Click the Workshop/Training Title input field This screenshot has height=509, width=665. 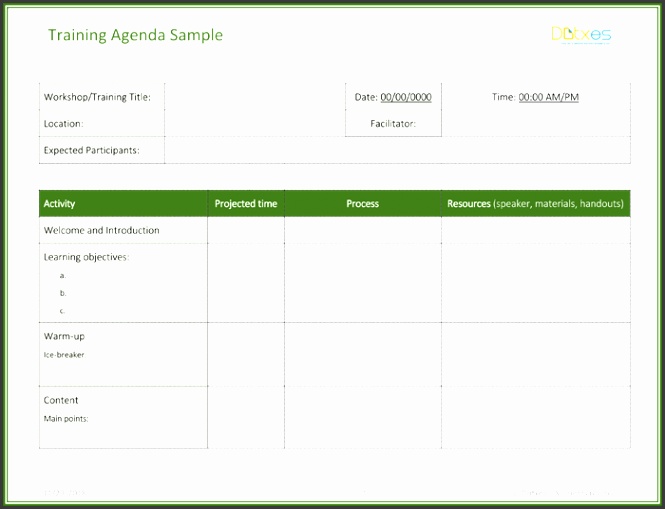(x=254, y=97)
